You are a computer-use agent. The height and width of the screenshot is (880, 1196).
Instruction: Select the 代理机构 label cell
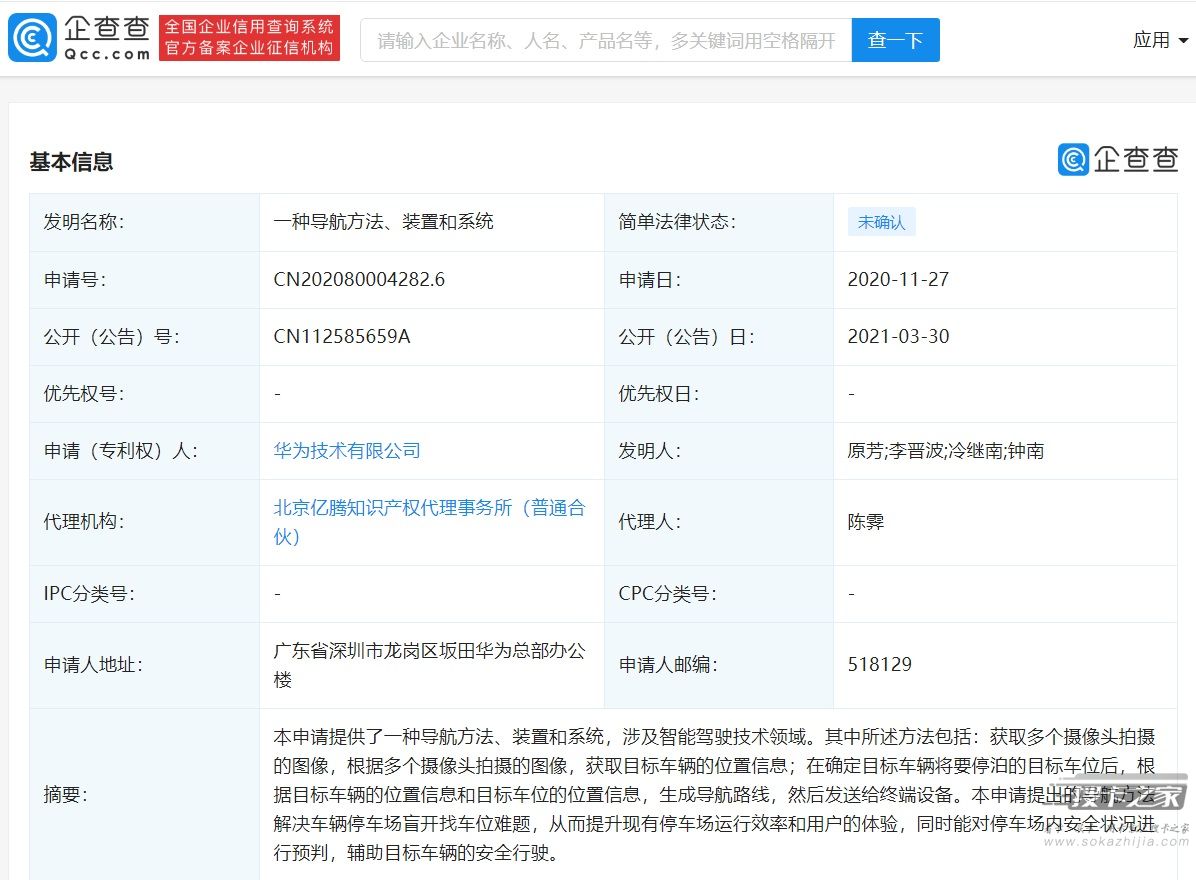click(144, 522)
